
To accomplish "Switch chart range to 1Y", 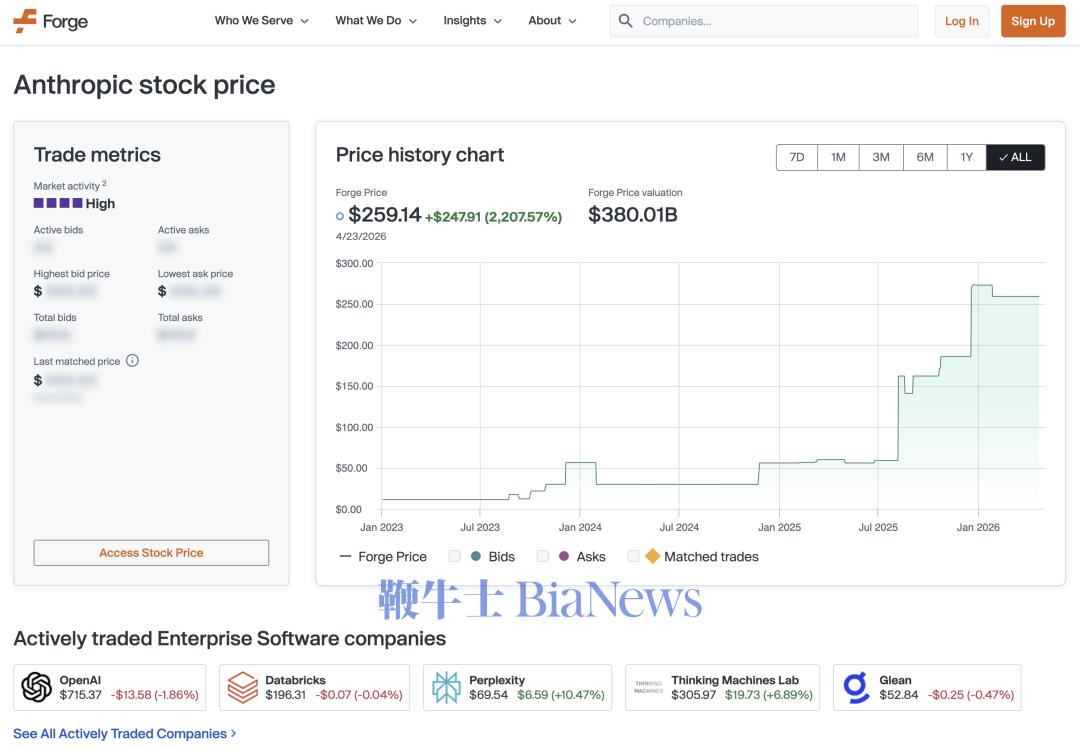I will pos(966,157).
